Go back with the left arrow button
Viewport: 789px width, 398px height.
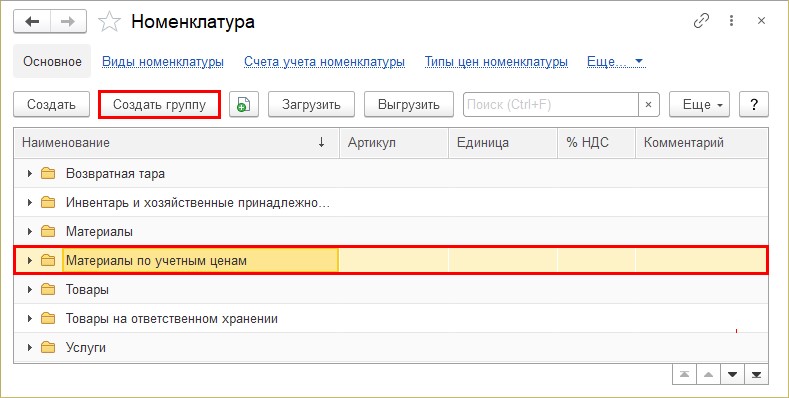[32, 22]
